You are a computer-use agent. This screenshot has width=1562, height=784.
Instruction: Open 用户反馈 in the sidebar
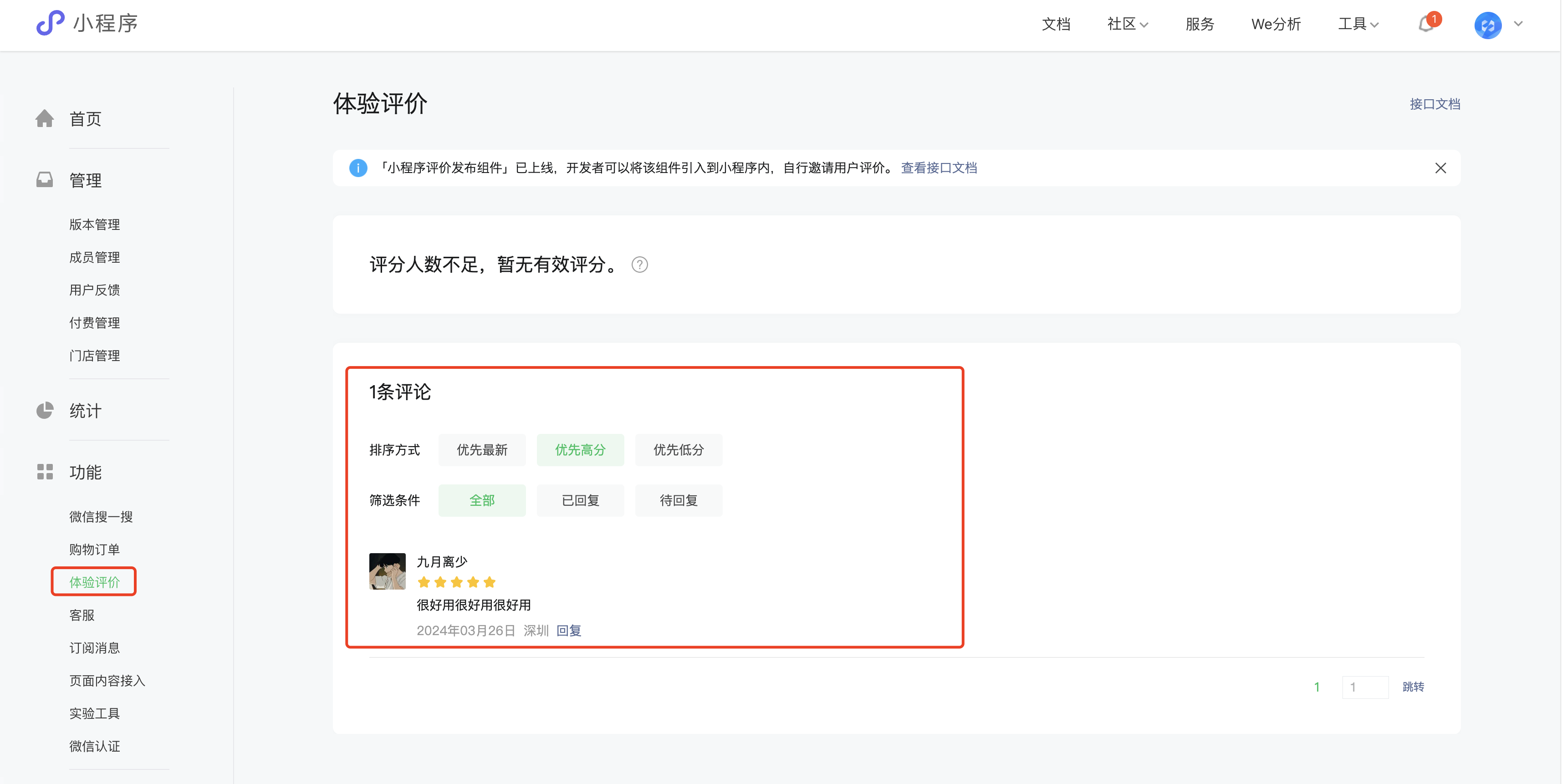point(95,290)
